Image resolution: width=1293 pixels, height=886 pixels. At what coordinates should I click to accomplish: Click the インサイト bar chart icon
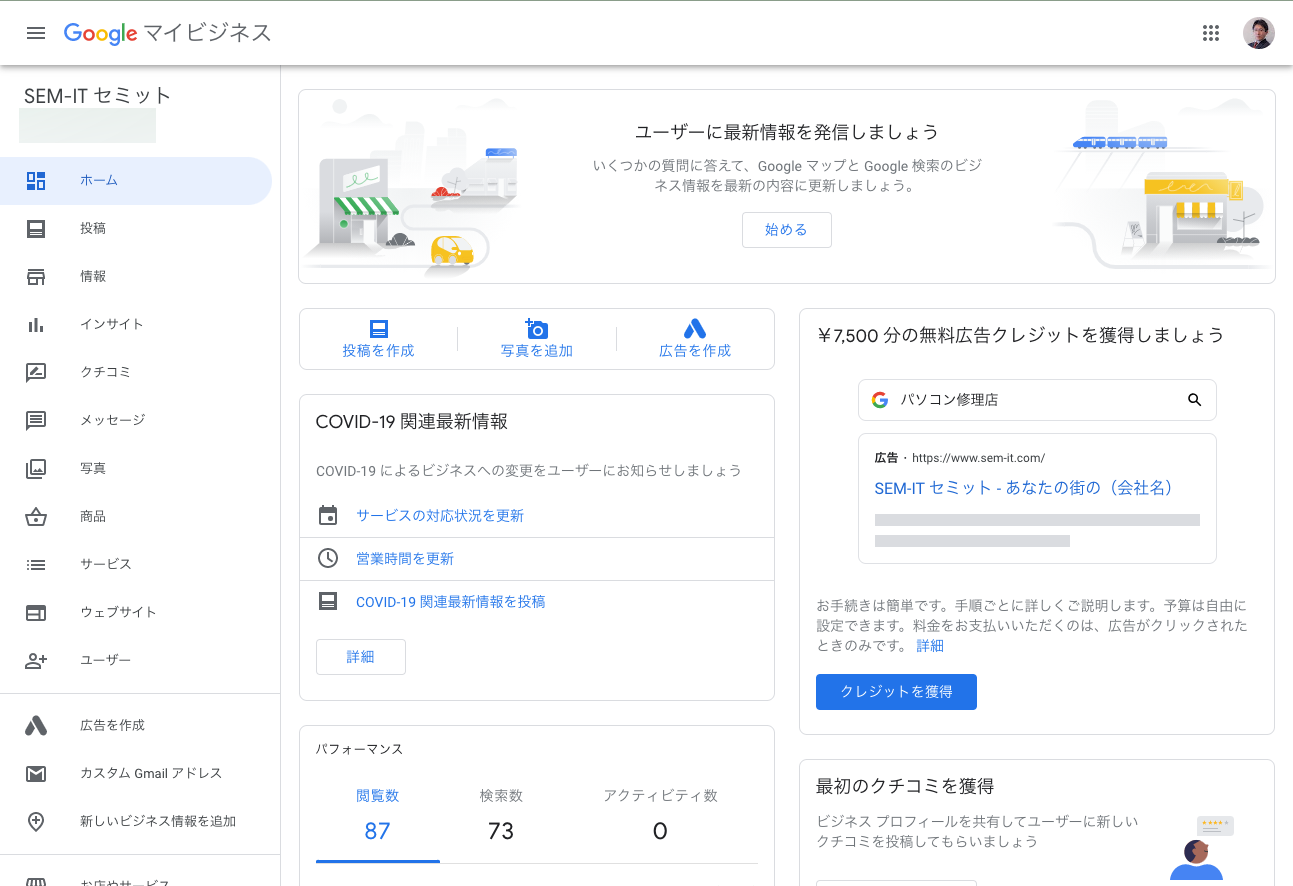pyautogui.click(x=36, y=325)
